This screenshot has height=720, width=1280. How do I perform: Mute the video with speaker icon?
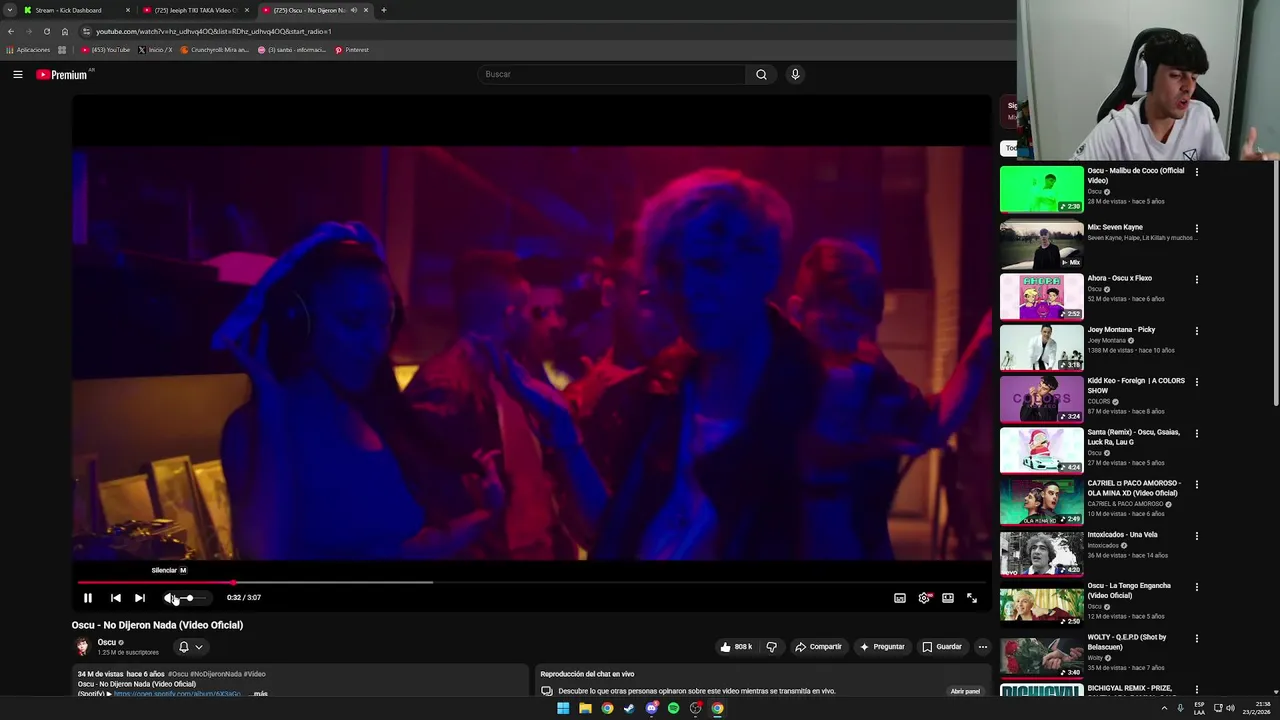[x=169, y=598]
